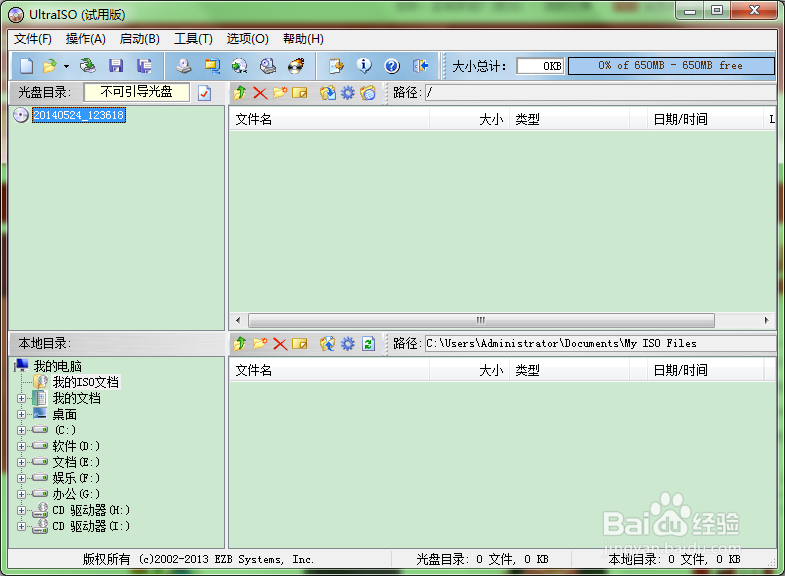Click the disc properties checkmark icon beside 不可引导光盘
This screenshot has width=785, height=576.
(204, 93)
